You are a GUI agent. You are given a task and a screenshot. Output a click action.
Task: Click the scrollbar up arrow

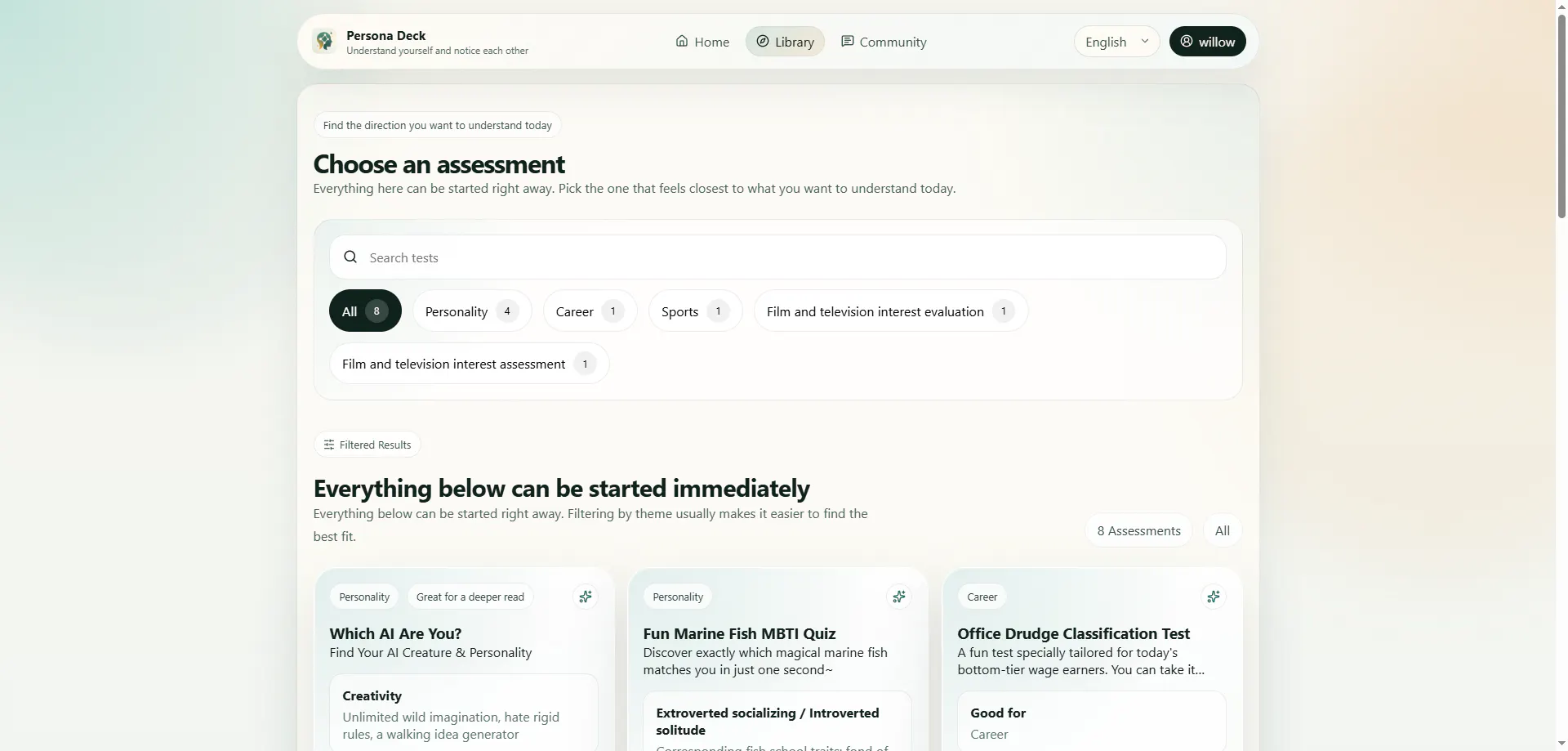pyautogui.click(x=1561, y=7)
